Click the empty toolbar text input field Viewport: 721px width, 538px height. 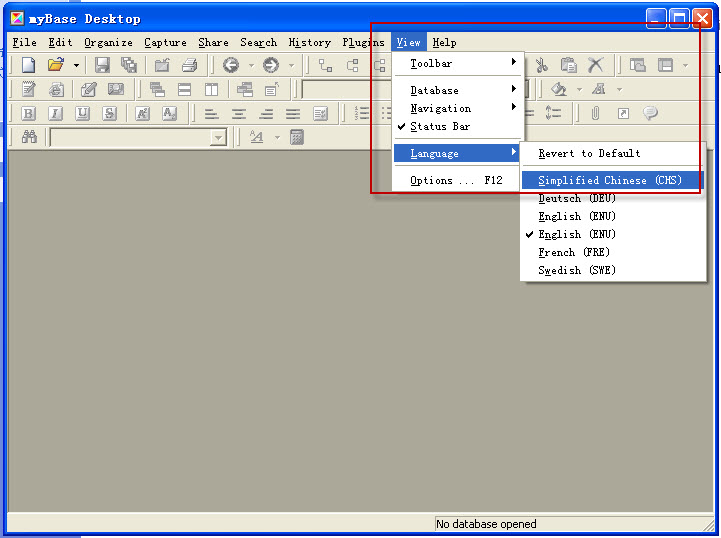pyautogui.click(x=347, y=89)
